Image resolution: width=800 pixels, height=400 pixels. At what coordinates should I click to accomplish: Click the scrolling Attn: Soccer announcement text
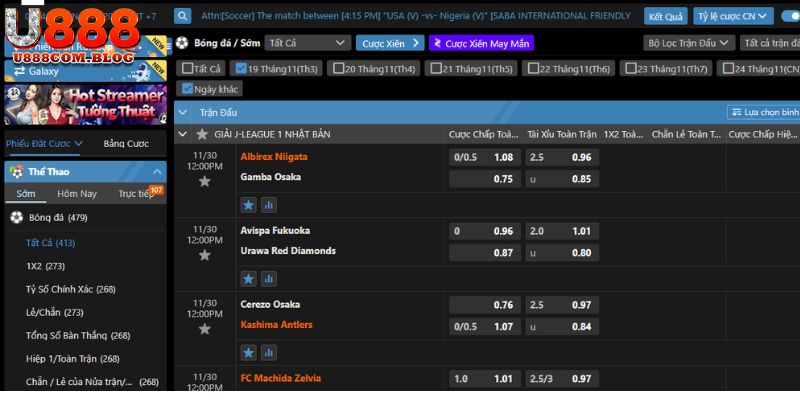(x=415, y=16)
